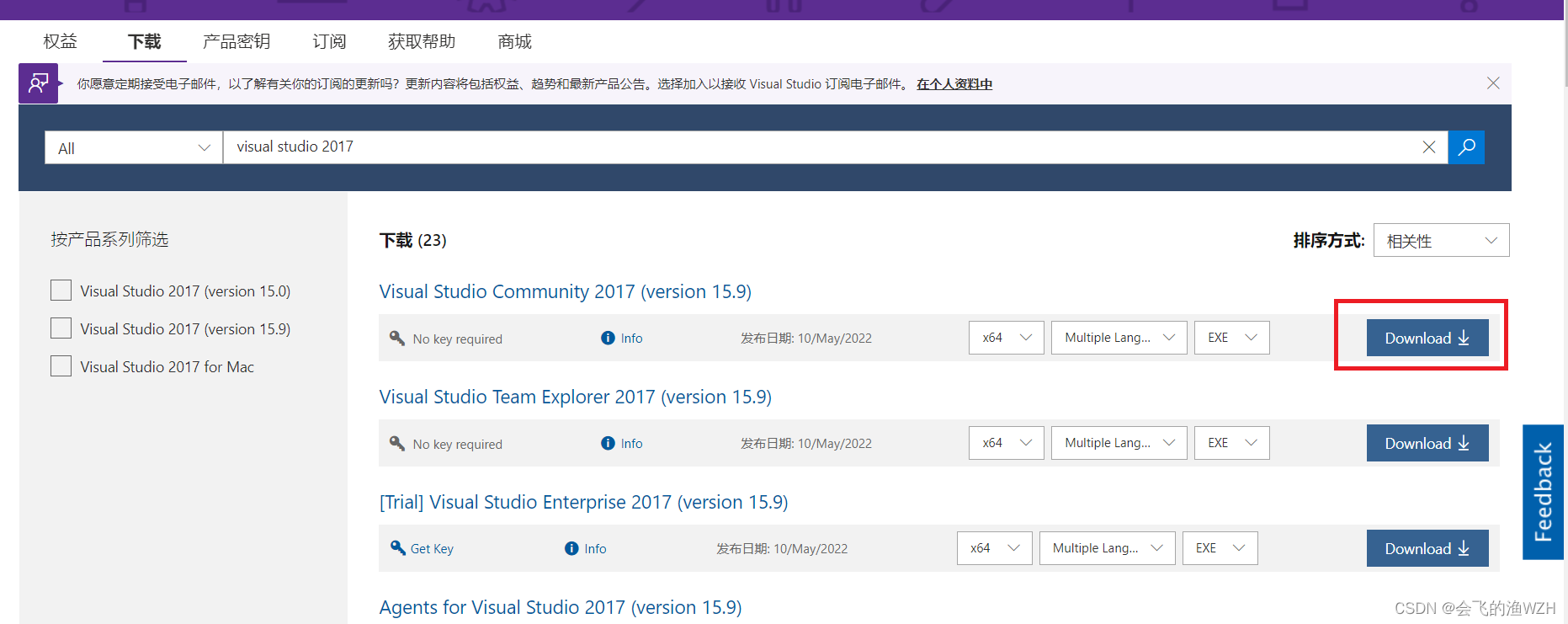This screenshot has width=1568, height=624.
Task: Download Visual Studio Enterprise 2017 trial
Action: pos(1427,548)
